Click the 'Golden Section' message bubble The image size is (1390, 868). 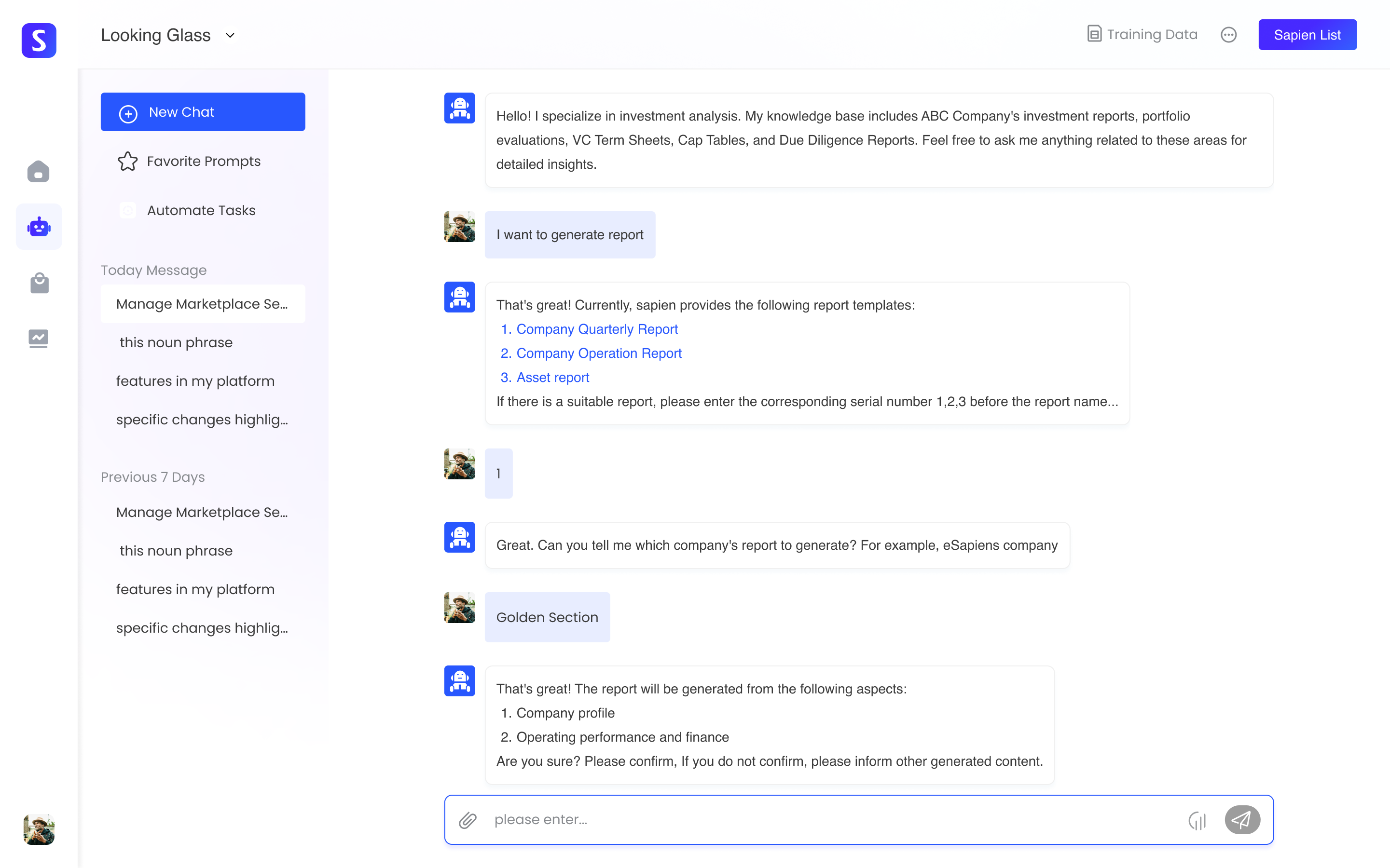[547, 617]
